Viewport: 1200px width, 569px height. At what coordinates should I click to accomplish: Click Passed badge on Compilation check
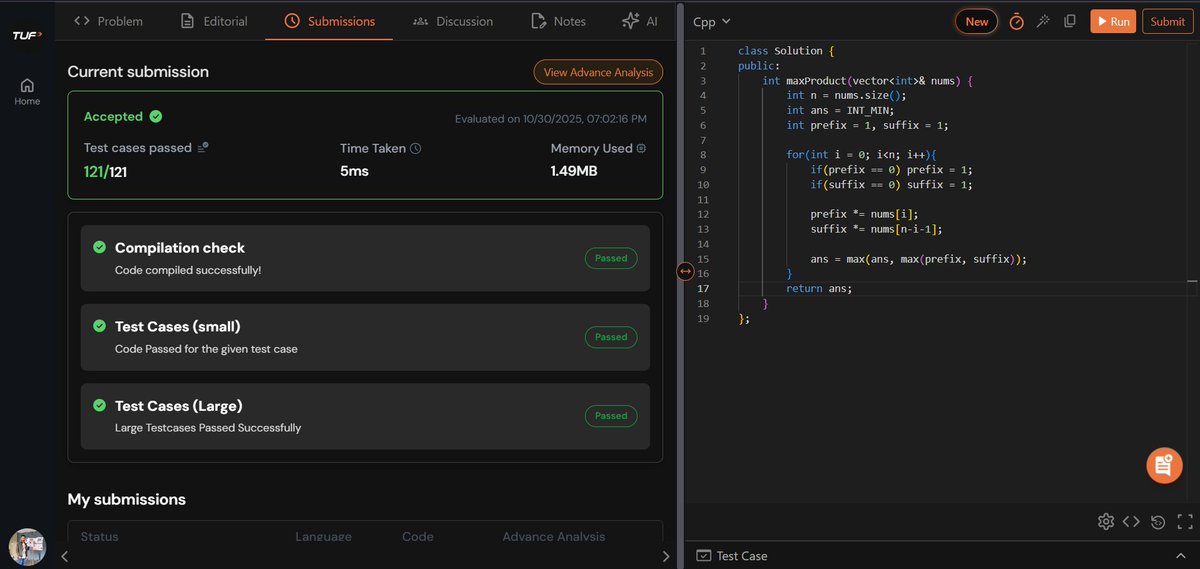pos(611,258)
